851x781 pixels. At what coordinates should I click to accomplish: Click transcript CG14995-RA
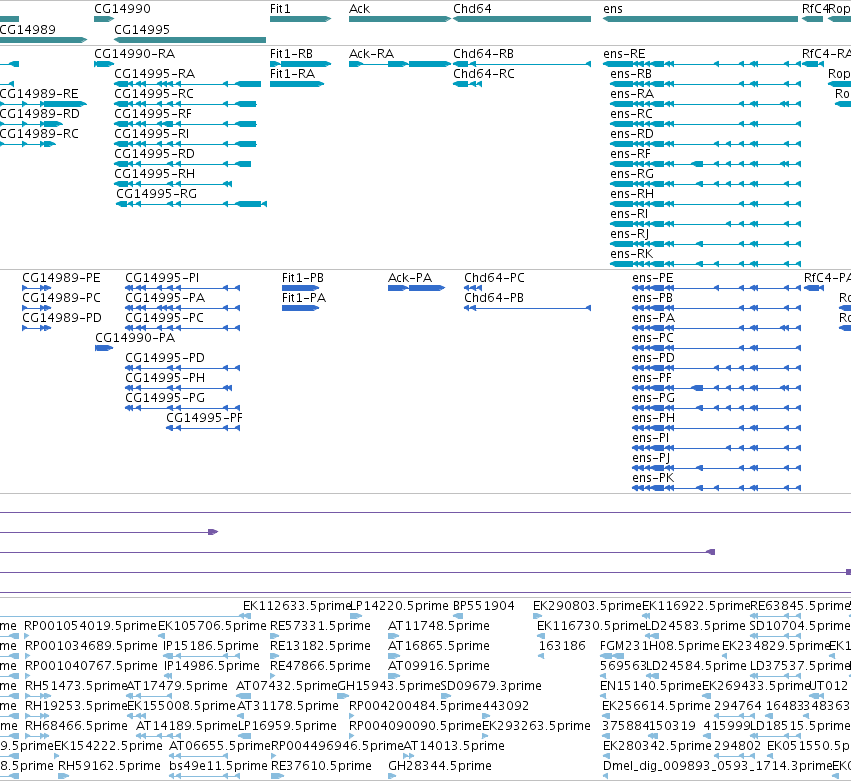(155, 74)
